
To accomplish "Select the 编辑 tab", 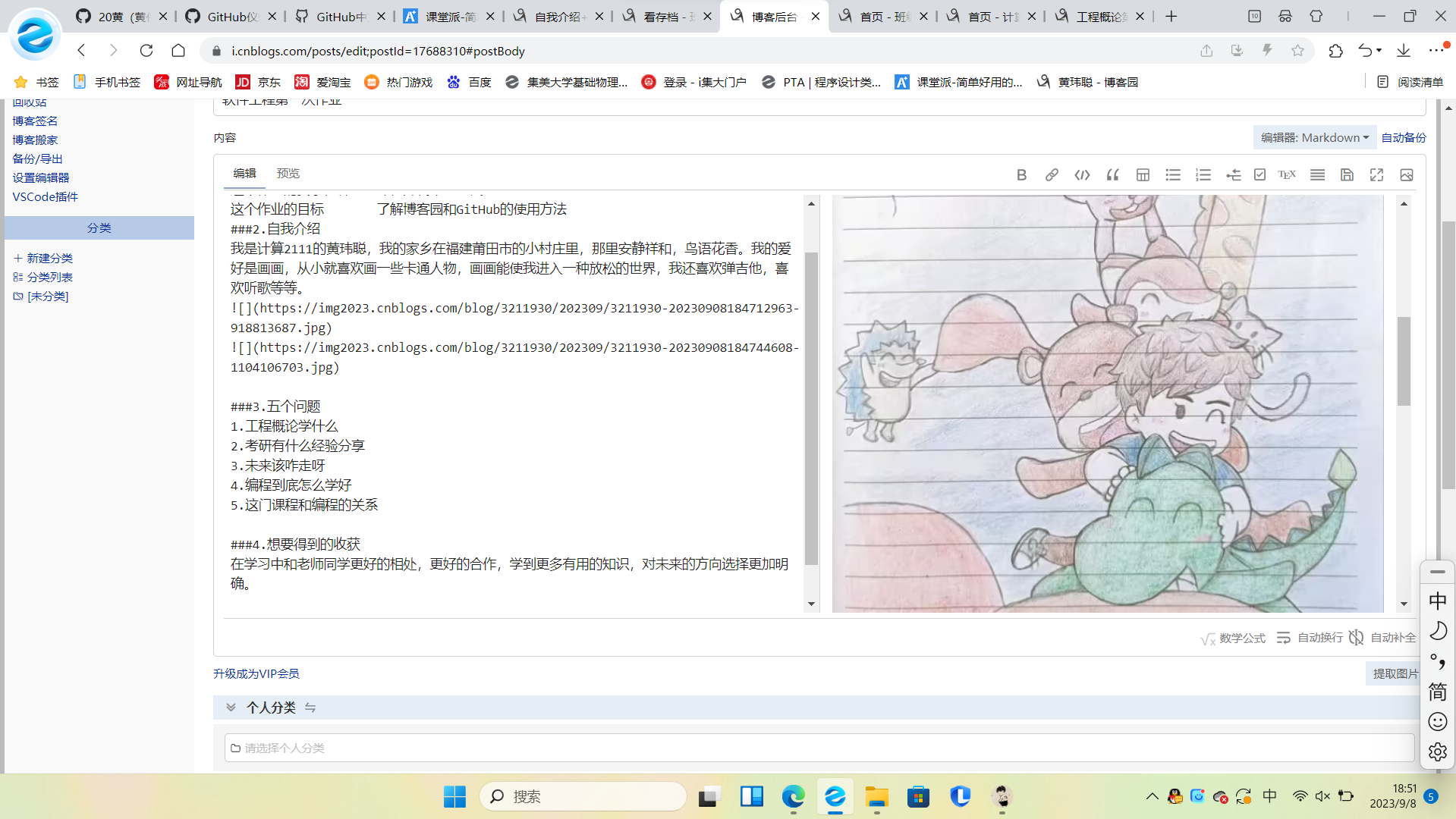I will 244,174.
